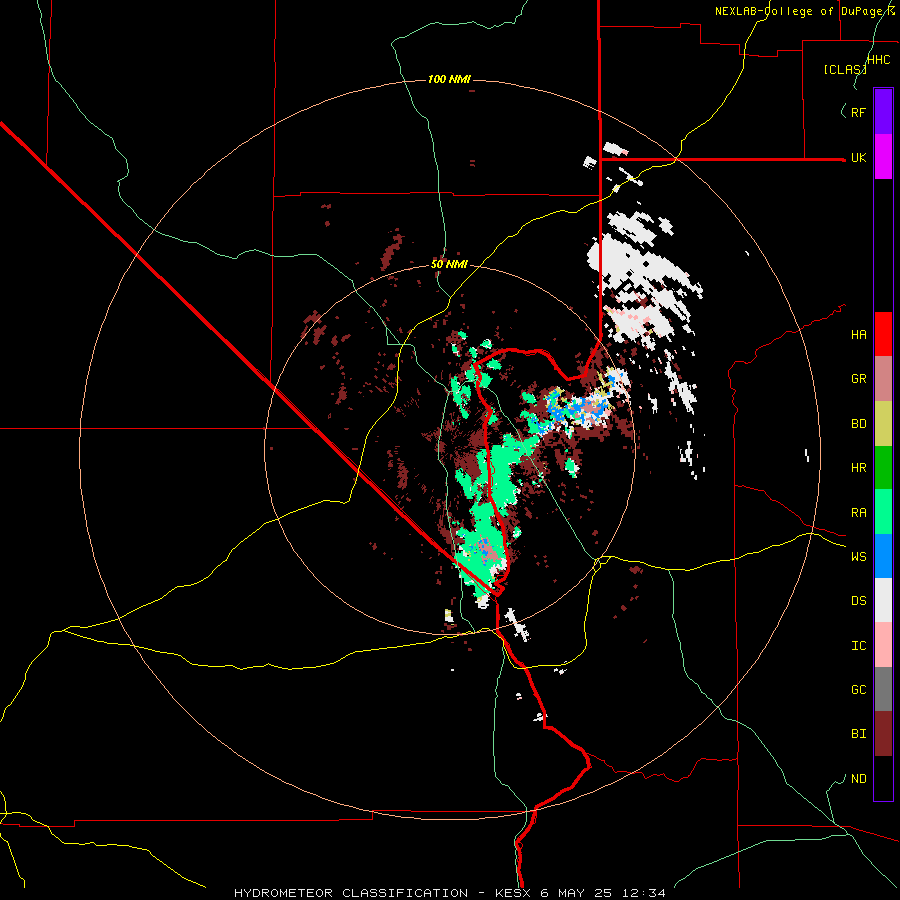Click the [CLAS] units label
The height and width of the screenshot is (900, 900).
tap(845, 69)
